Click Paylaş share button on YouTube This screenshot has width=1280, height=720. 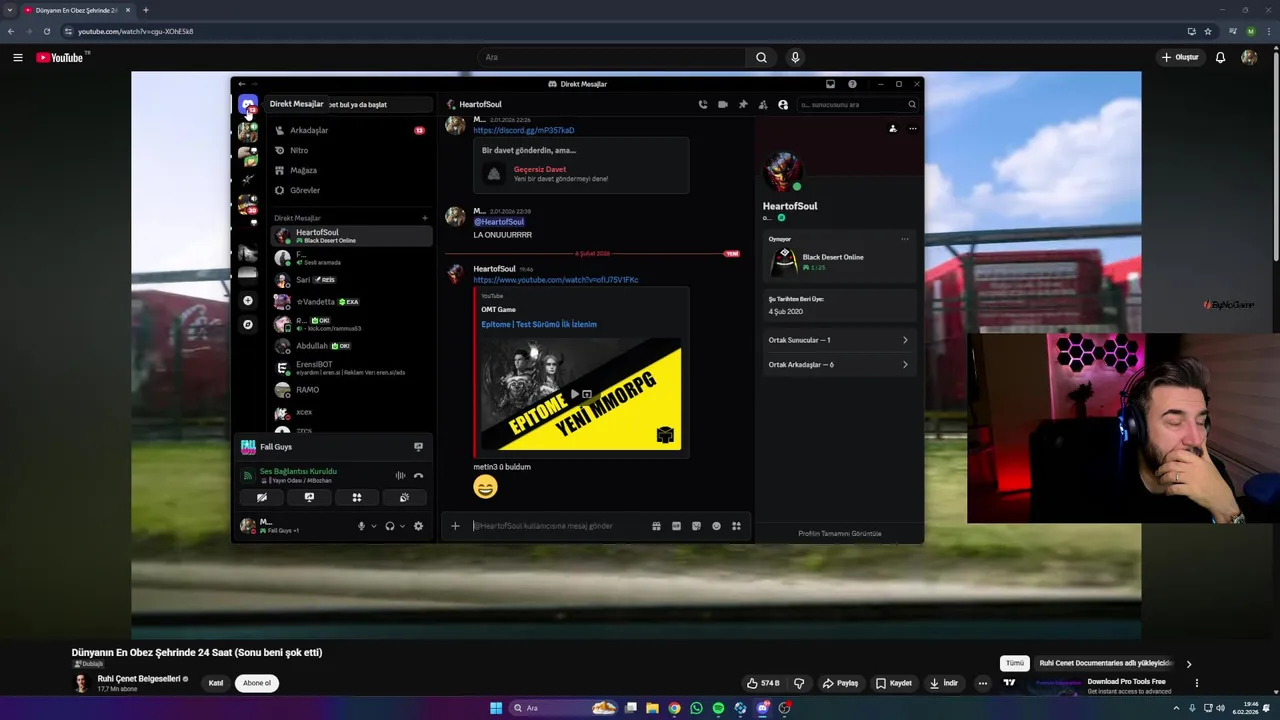tap(840, 683)
